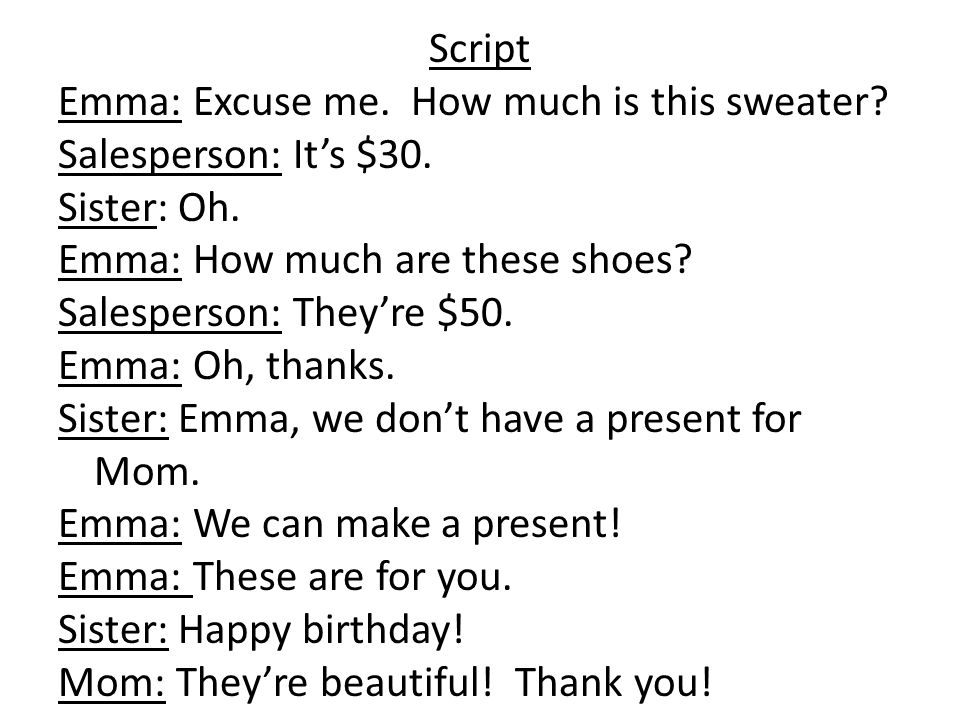Screen dimensions: 960x720
Task: Select the underlined Mom speaker label
Action: [112, 683]
